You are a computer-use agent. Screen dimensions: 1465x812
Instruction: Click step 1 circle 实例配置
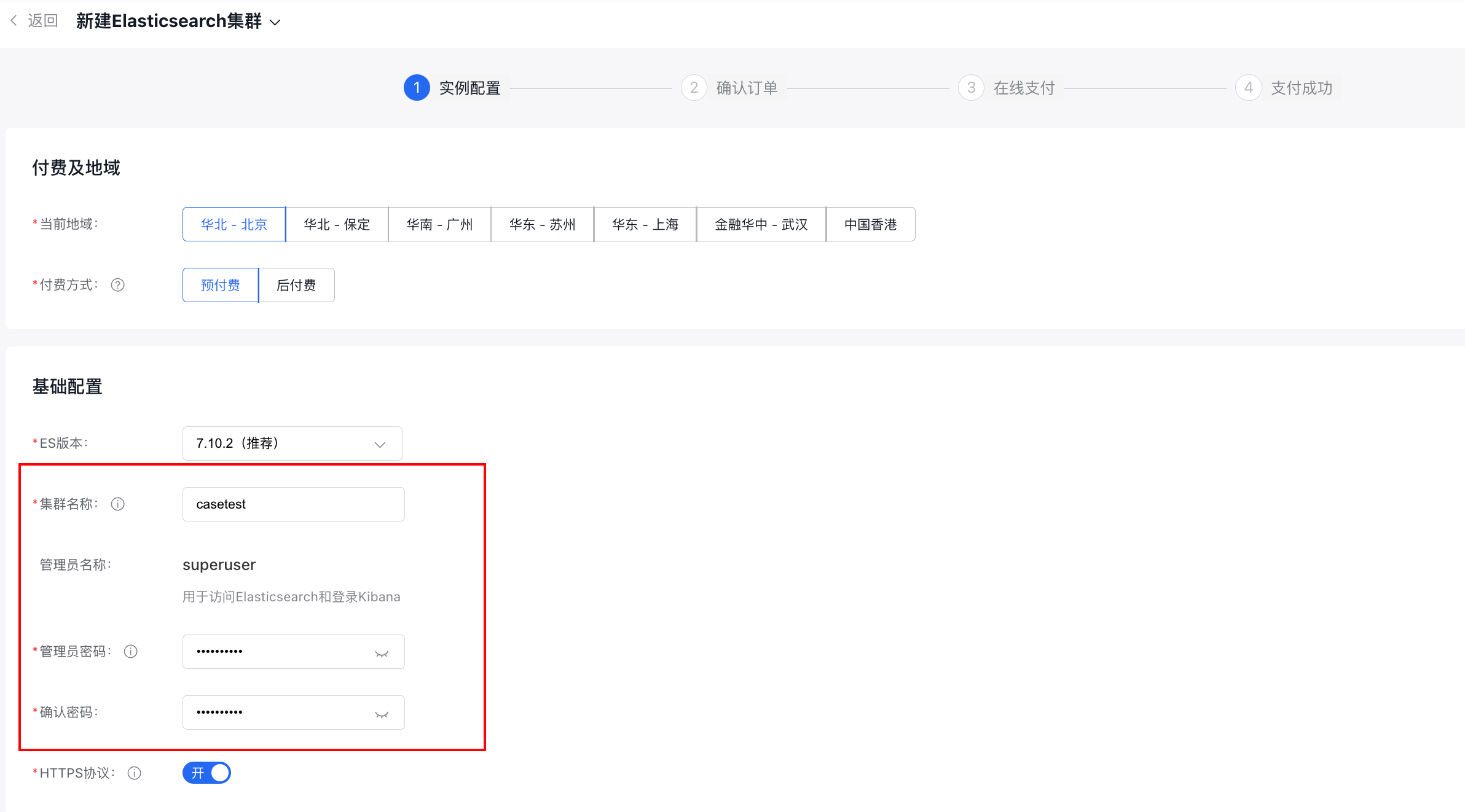416,88
